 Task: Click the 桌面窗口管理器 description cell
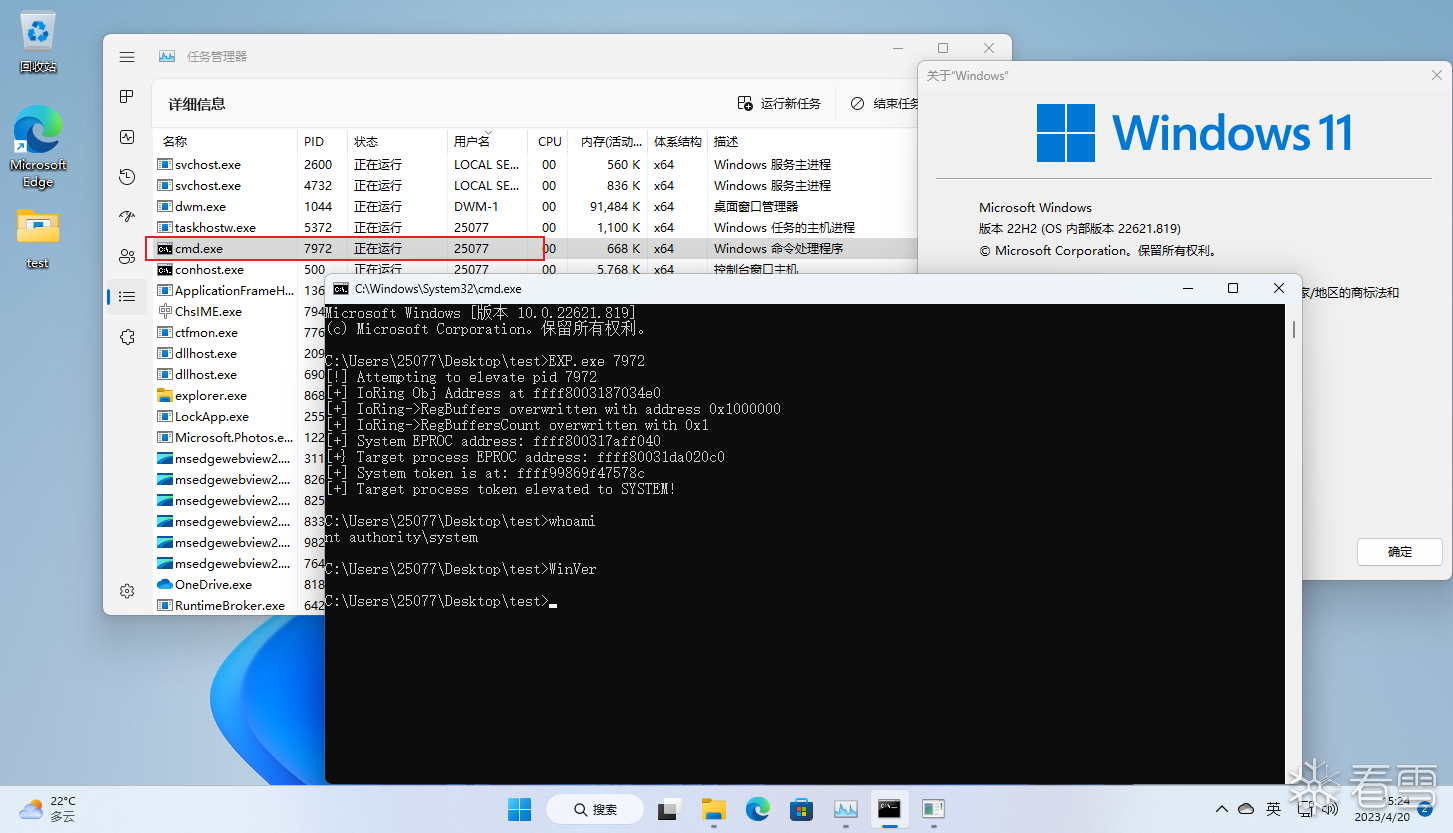756,206
